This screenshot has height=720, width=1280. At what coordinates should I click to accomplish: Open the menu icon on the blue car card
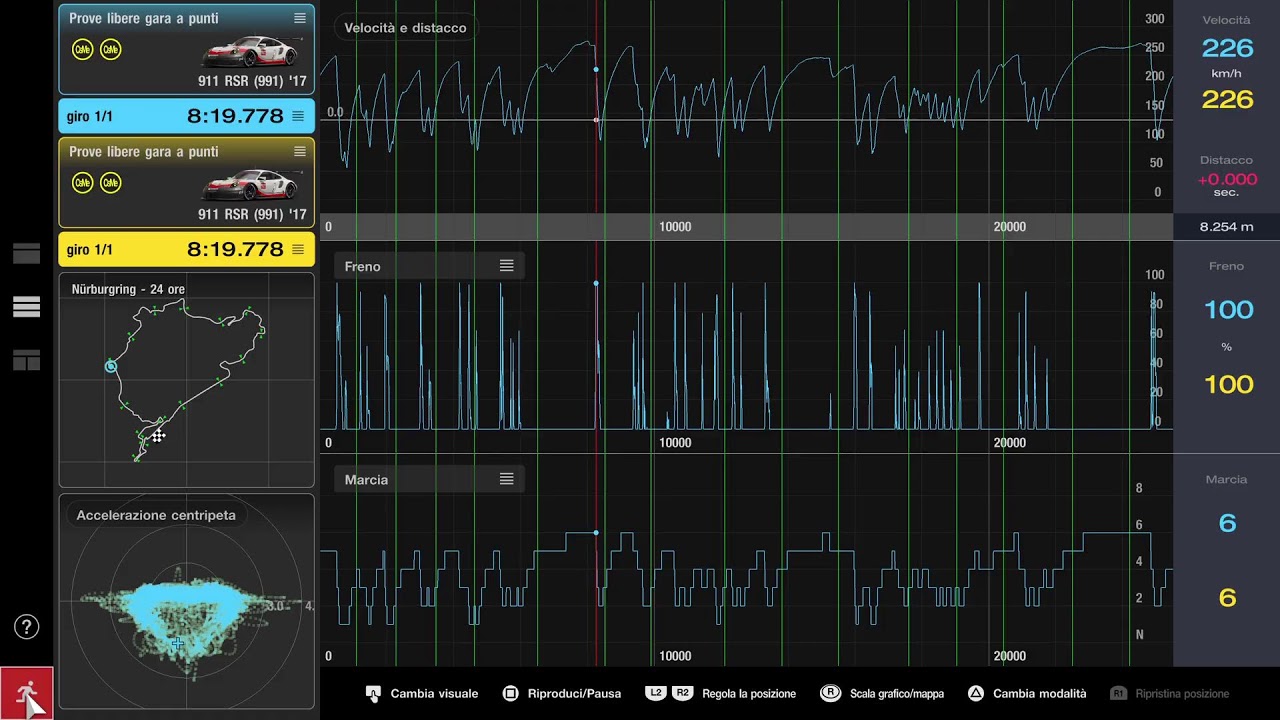pyautogui.click(x=300, y=19)
